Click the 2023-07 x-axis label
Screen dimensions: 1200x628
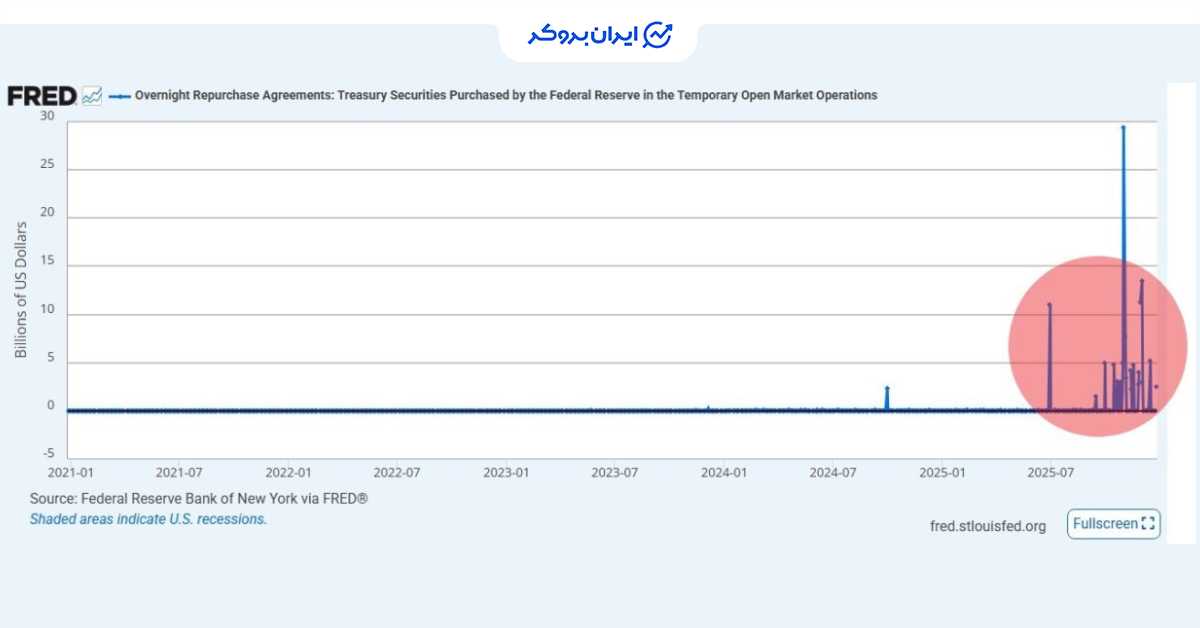tap(614, 471)
